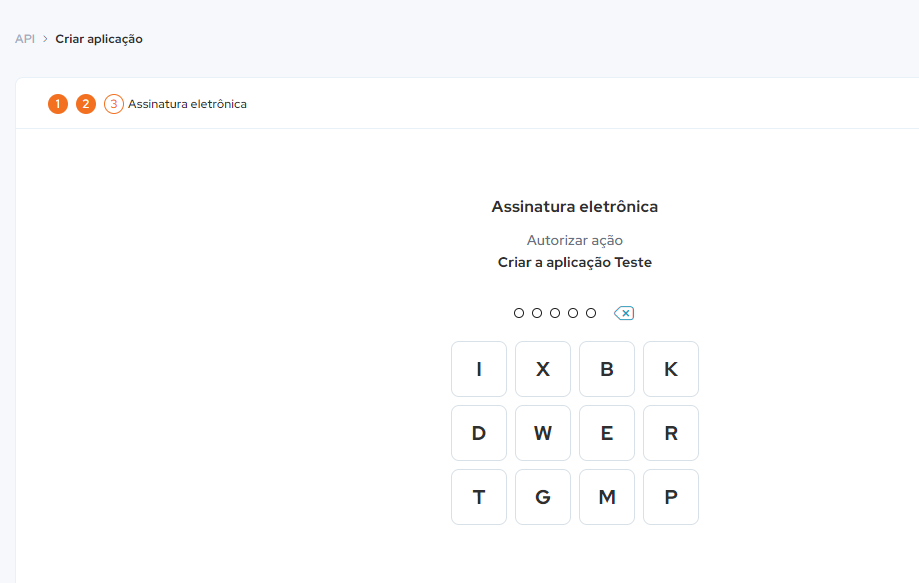Image resolution: width=919 pixels, height=583 pixels.
Task: Click the backspace delete icon
Action: click(x=624, y=313)
